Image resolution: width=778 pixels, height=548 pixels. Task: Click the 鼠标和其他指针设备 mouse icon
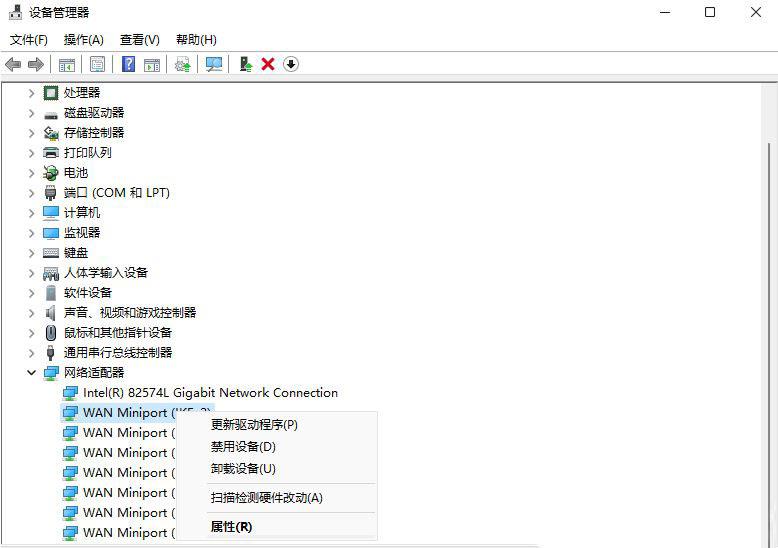pyautogui.click(x=51, y=333)
